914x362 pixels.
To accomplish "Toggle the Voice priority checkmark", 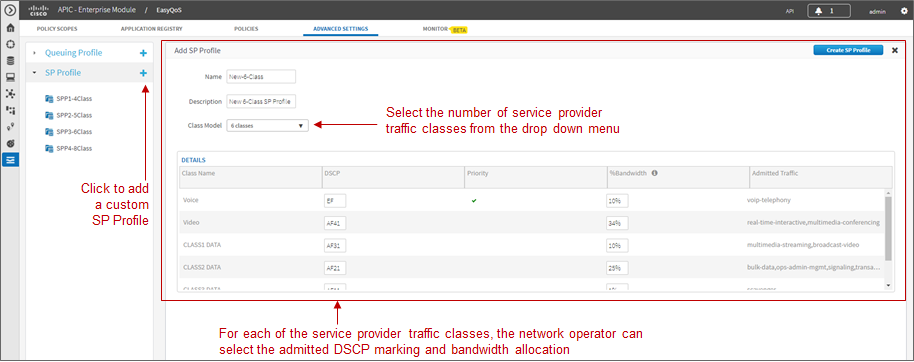I will click(x=474, y=201).
